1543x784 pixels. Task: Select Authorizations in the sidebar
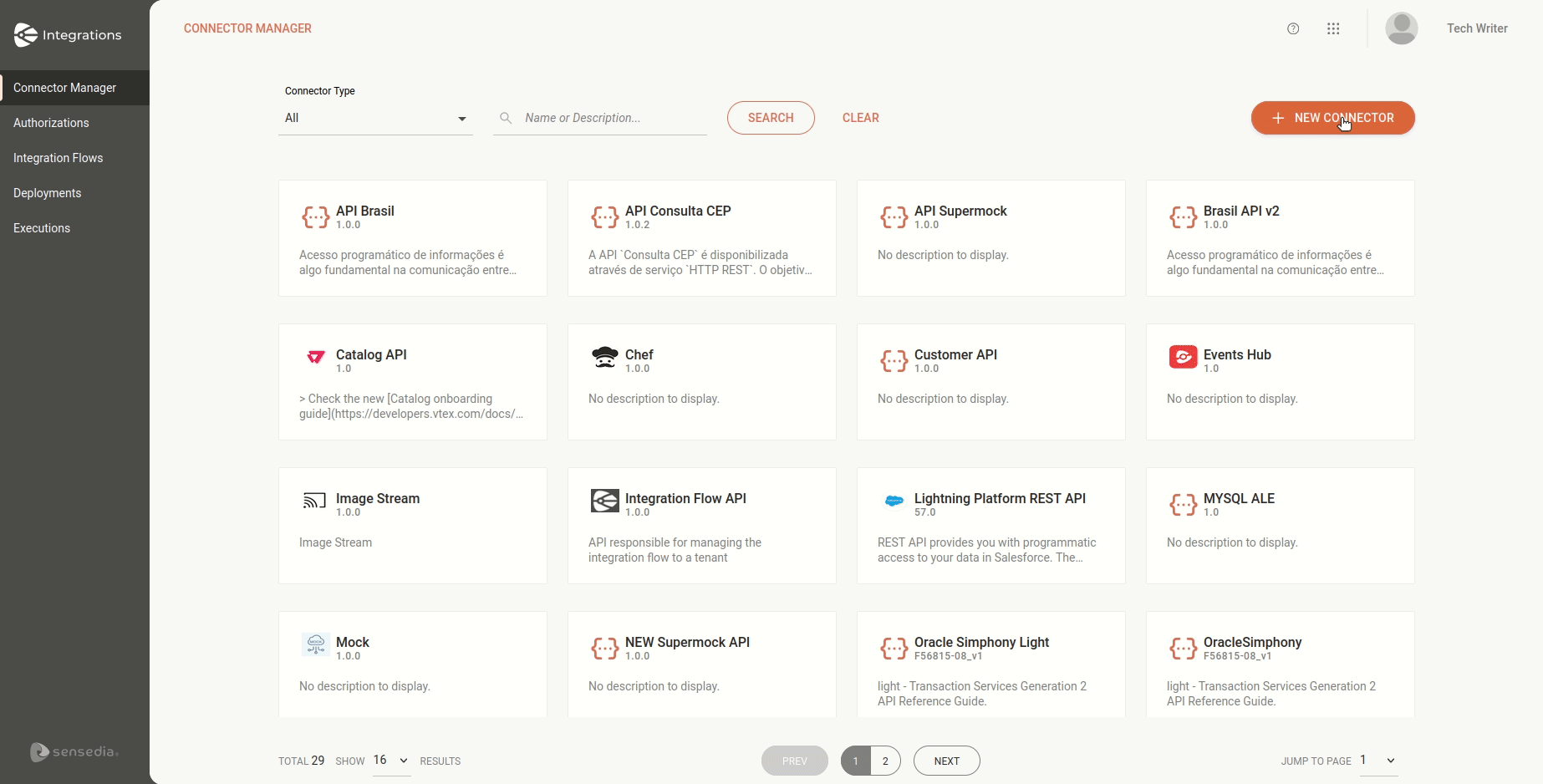point(52,123)
